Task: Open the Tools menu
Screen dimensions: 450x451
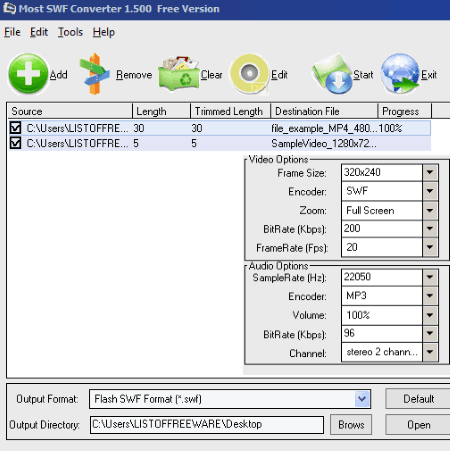Action: point(70,32)
